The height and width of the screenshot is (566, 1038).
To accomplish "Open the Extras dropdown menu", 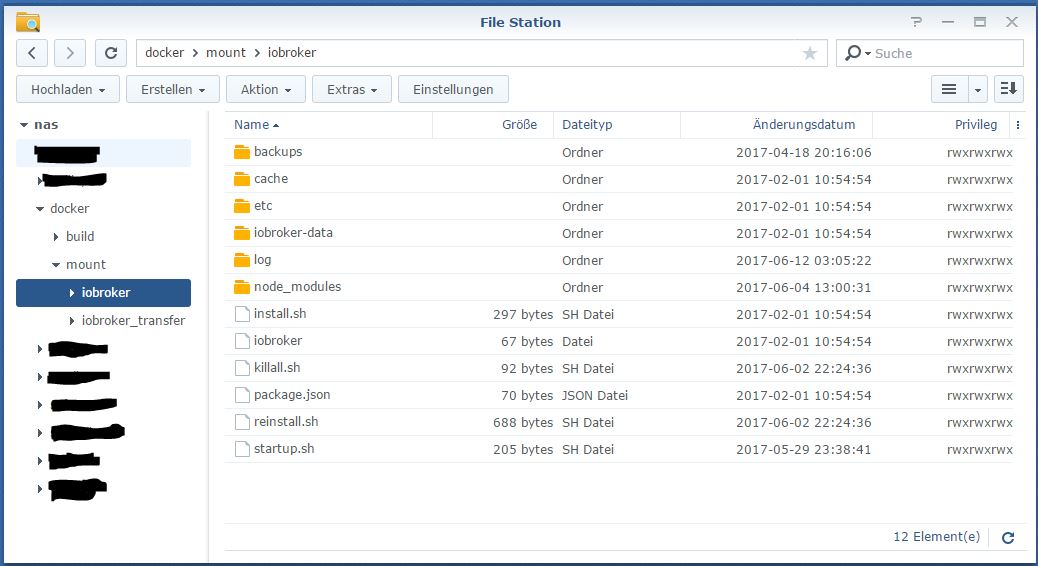I will tap(352, 89).
